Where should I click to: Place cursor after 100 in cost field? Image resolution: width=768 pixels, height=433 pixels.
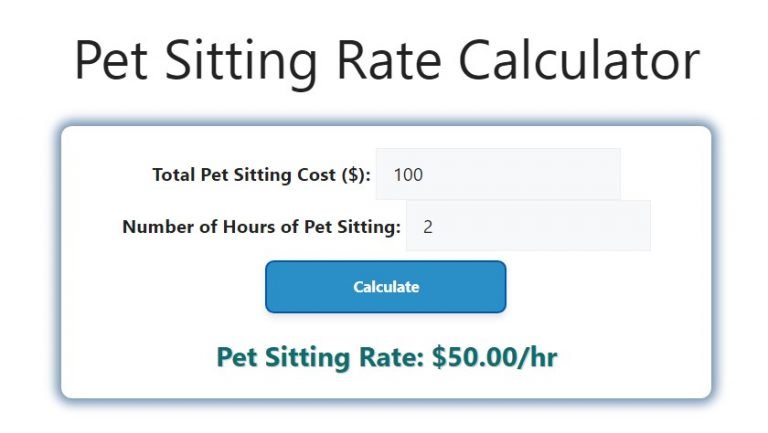(425, 175)
